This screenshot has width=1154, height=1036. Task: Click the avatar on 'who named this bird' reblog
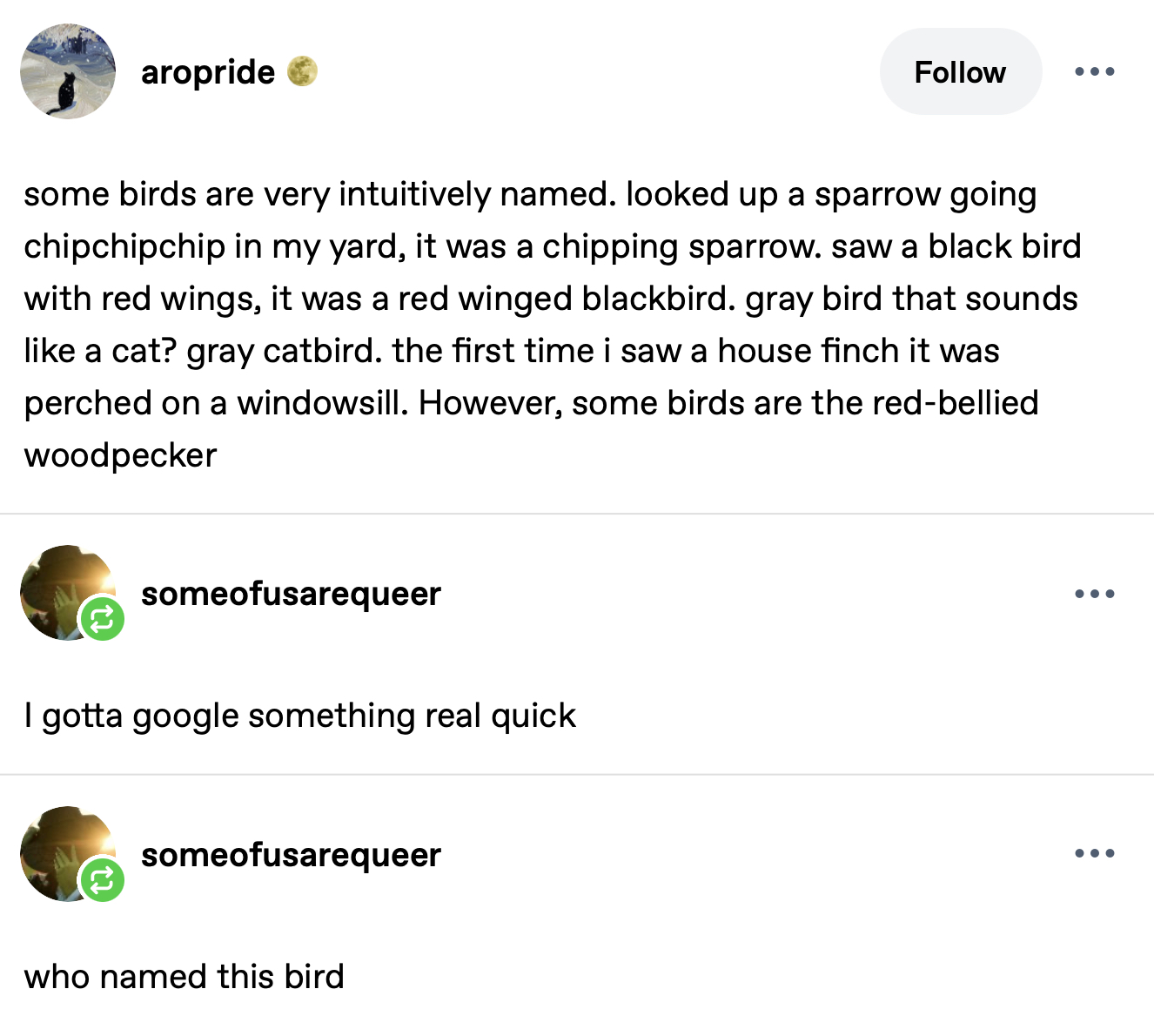61,849
